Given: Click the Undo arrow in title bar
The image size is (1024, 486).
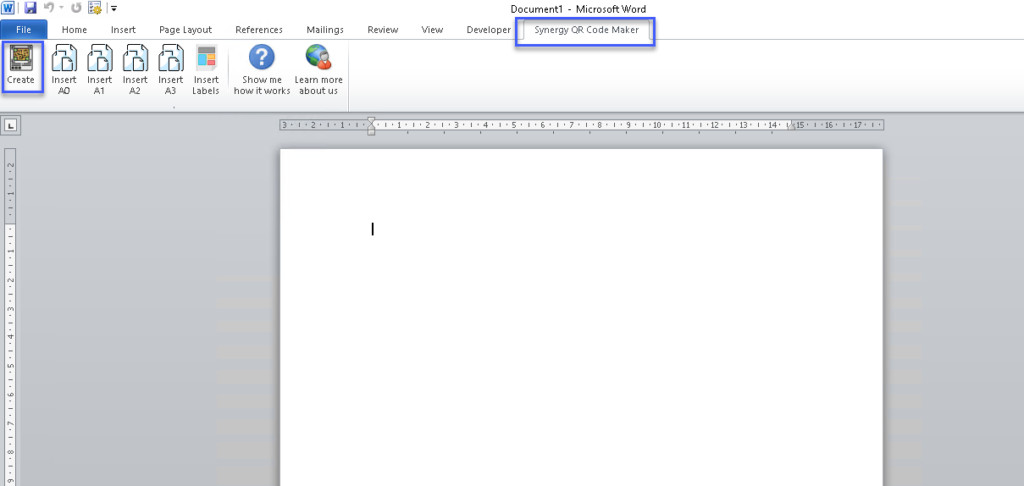Looking at the screenshot, I should [x=47, y=8].
